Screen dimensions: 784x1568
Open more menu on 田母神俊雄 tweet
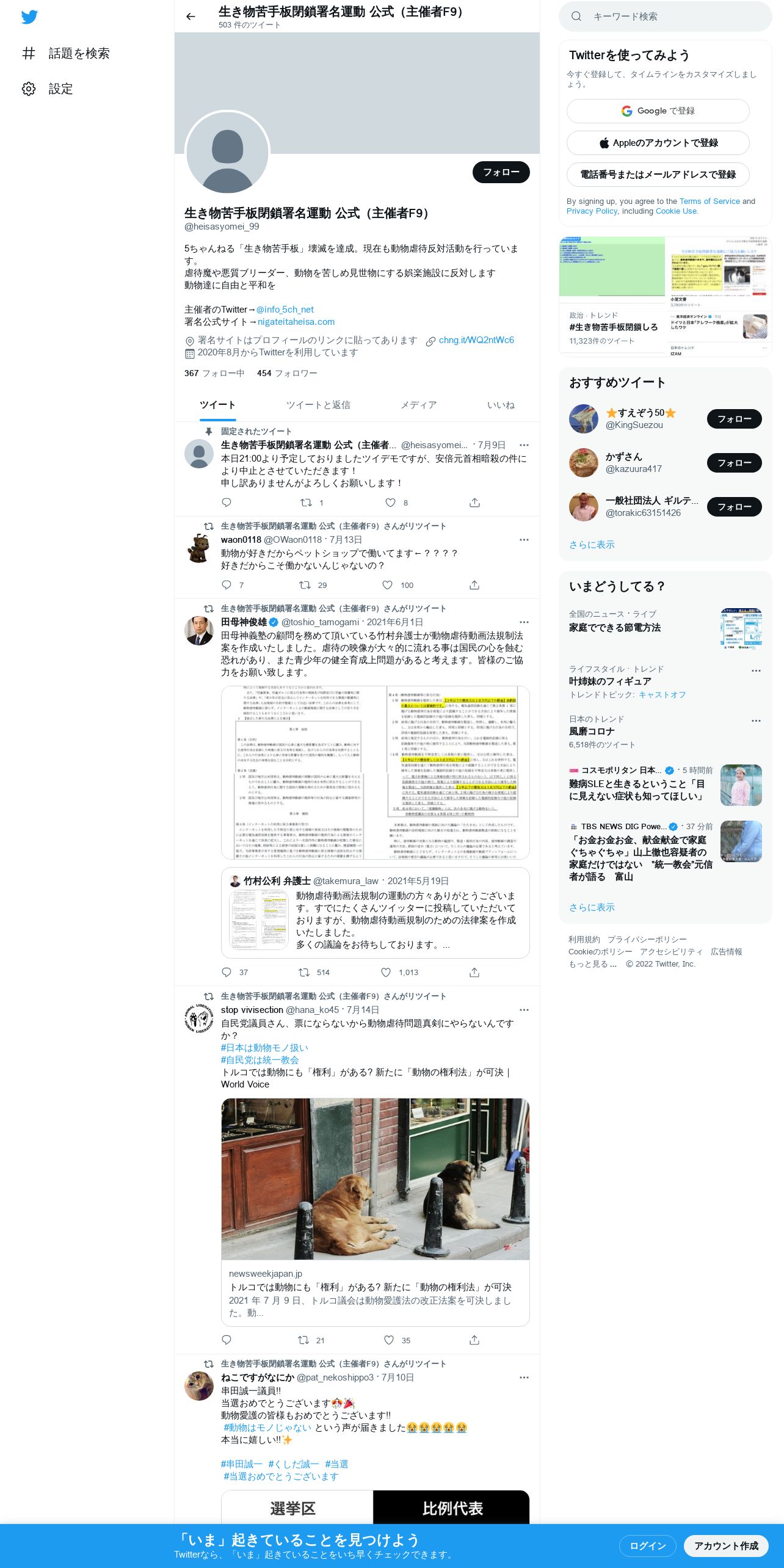pyautogui.click(x=524, y=622)
